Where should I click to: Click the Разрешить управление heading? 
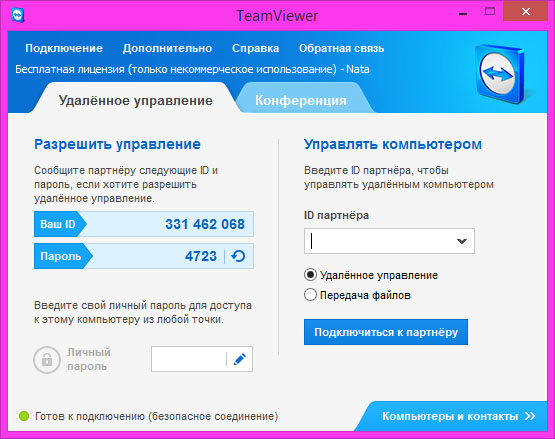[117, 144]
